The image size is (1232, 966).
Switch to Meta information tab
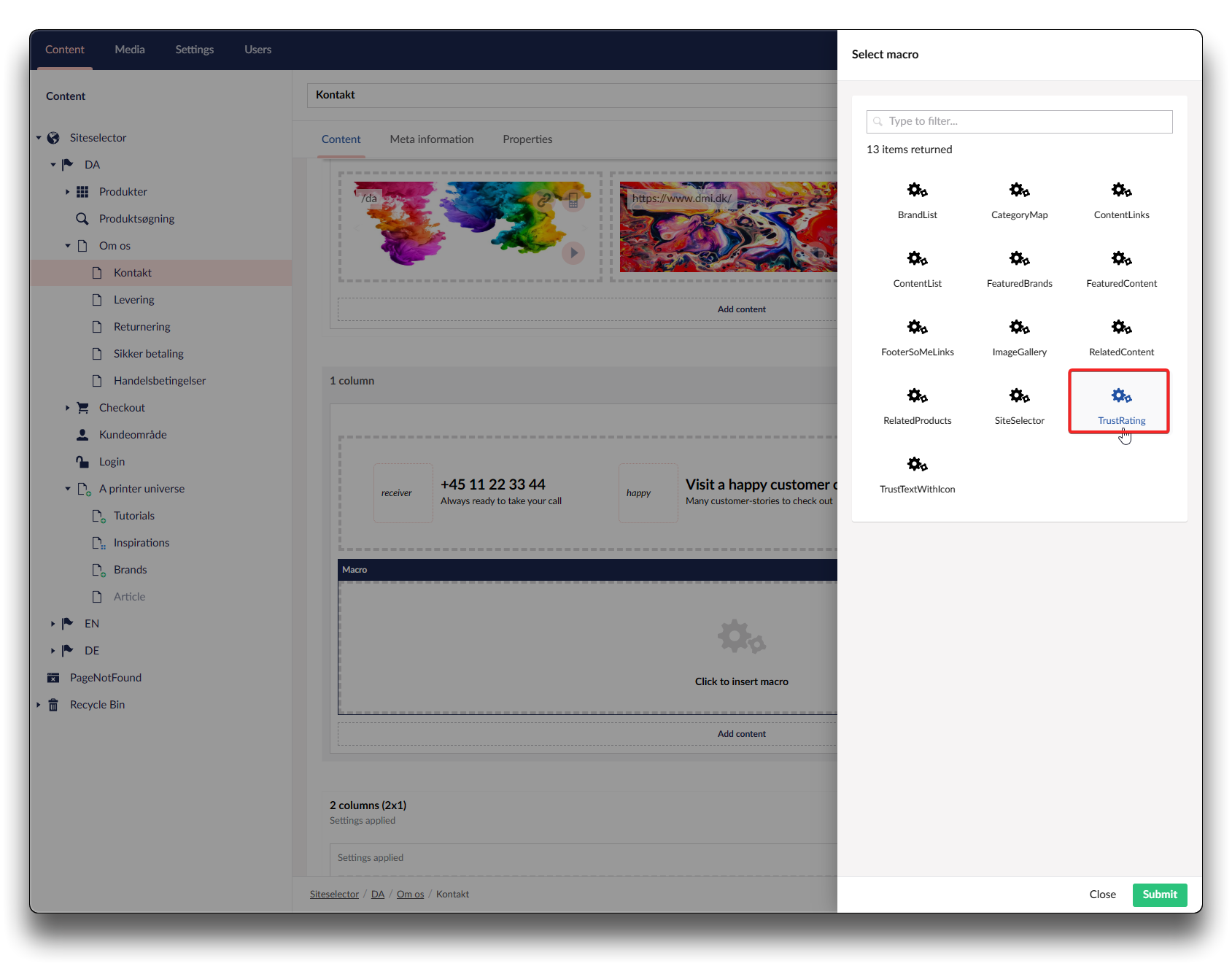pyautogui.click(x=431, y=139)
